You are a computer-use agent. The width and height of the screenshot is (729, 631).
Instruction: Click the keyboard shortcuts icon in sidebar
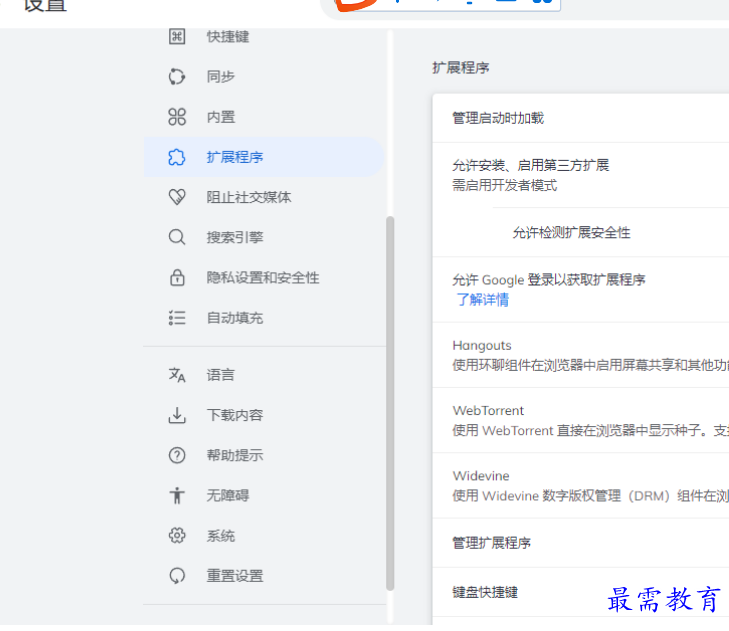click(x=177, y=36)
